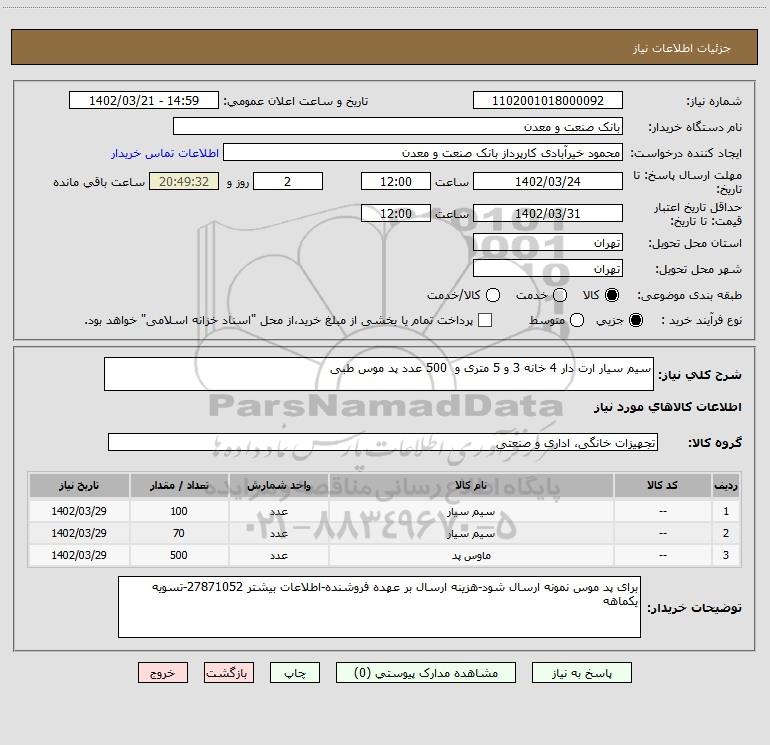Click buyer organization field بانک صنعت و معدن
The width and height of the screenshot is (770, 745).
pyautogui.click(x=398, y=127)
